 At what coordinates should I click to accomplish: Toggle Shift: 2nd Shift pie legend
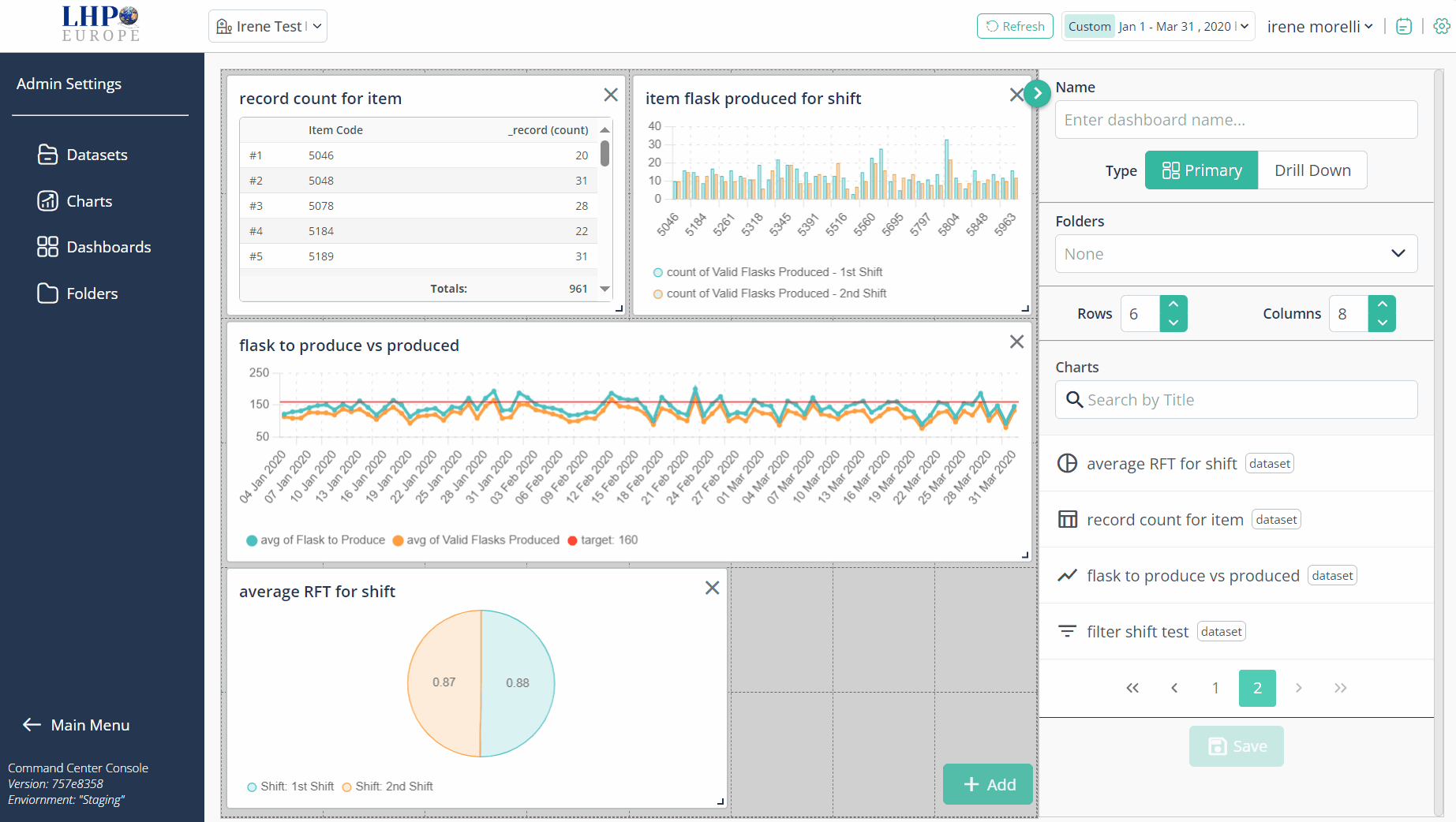387,787
